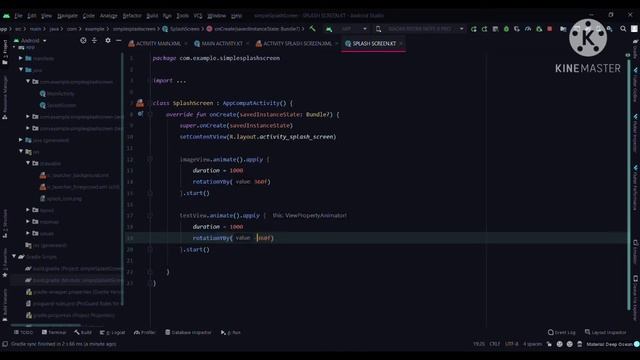Open the Android project view dropdown
640x360 pixels.
tap(31, 40)
